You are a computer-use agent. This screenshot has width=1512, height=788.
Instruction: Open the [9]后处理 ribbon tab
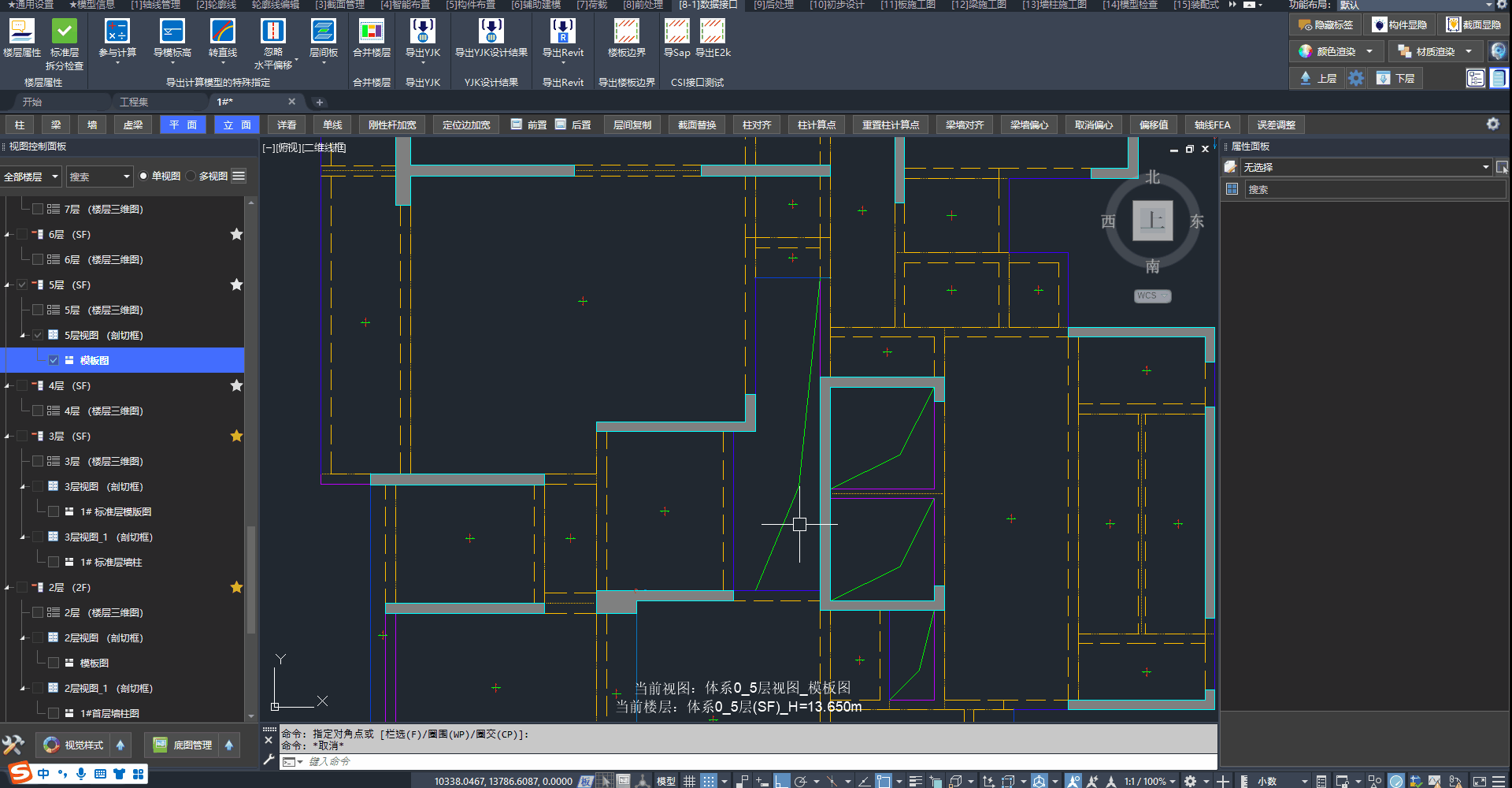(773, 5)
